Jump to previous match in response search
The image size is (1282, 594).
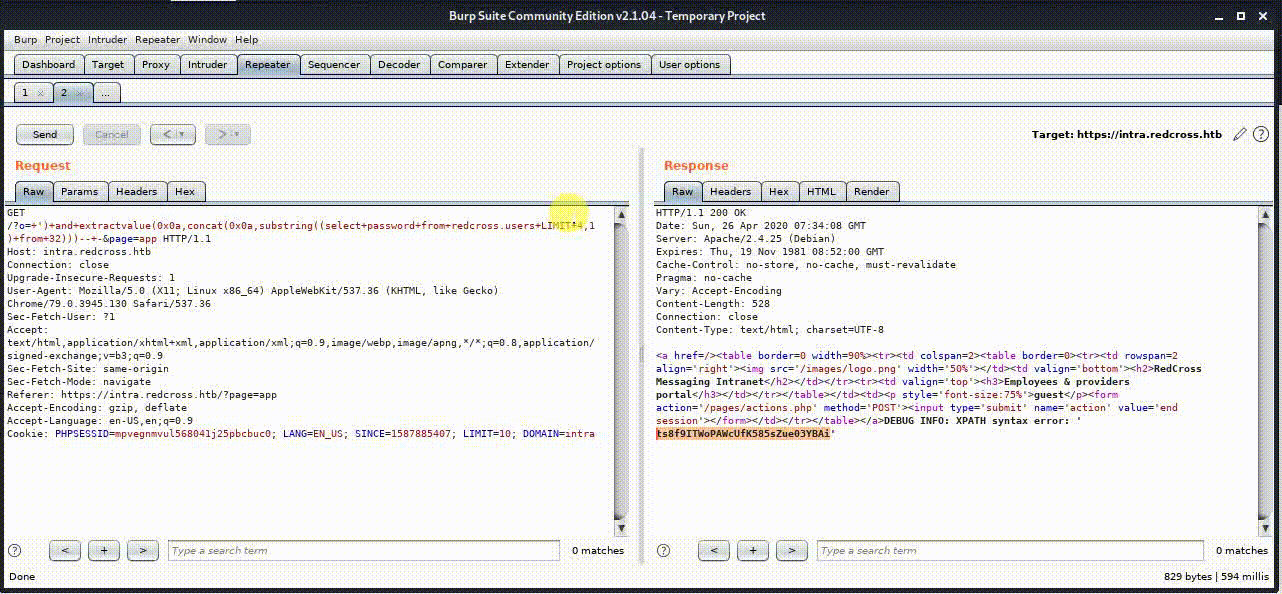coord(713,550)
